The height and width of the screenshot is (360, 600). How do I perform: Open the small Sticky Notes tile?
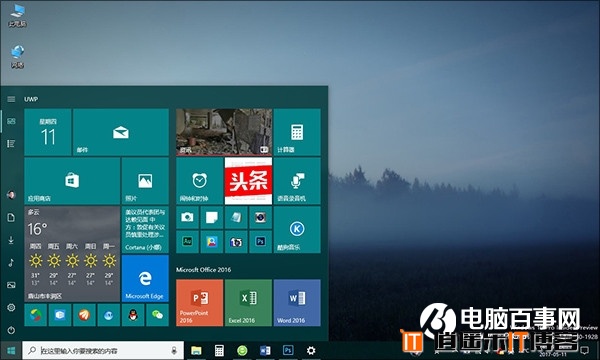coord(212,217)
